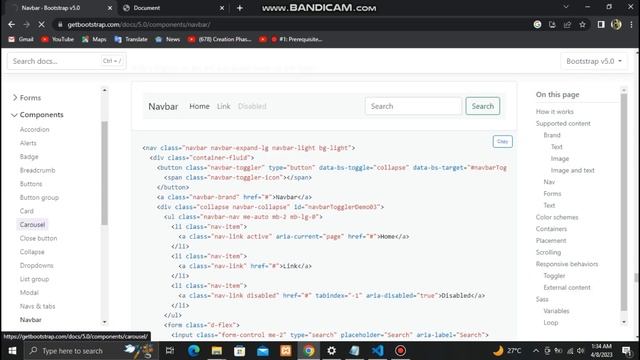Click Link item in navbar example
The width and height of the screenshot is (640, 360).
224,106
